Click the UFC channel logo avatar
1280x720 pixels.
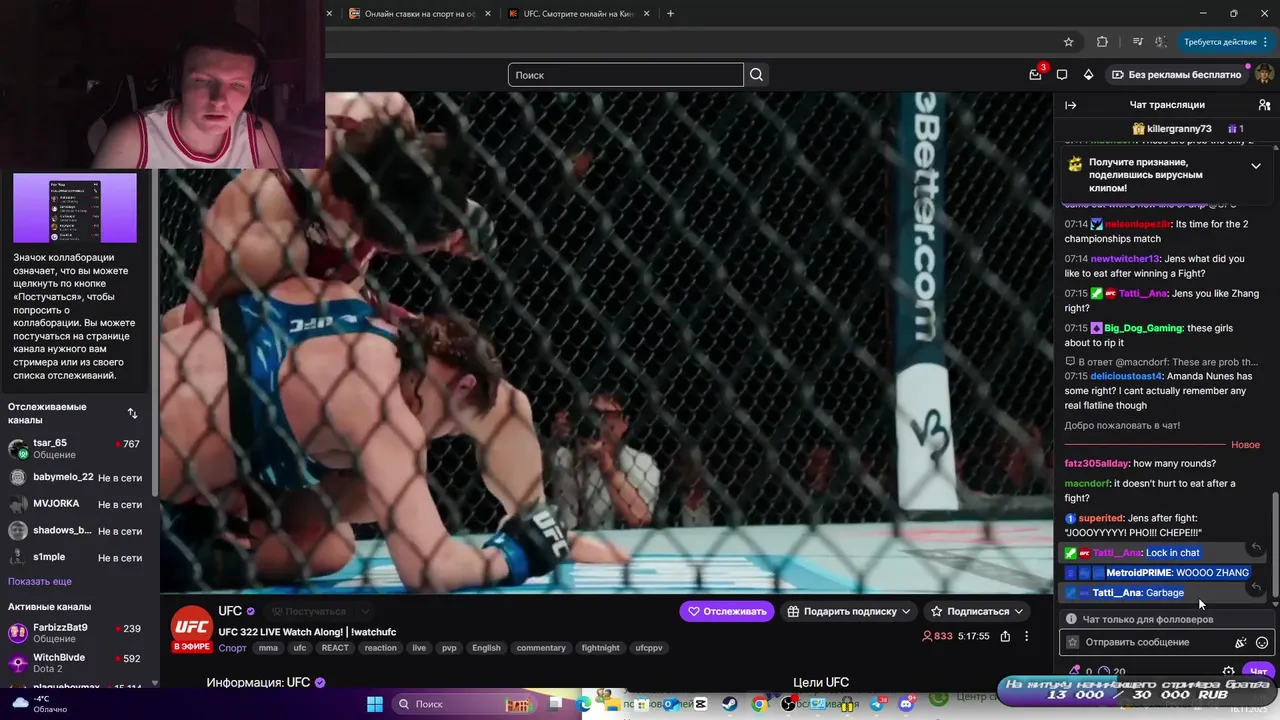[192, 627]
